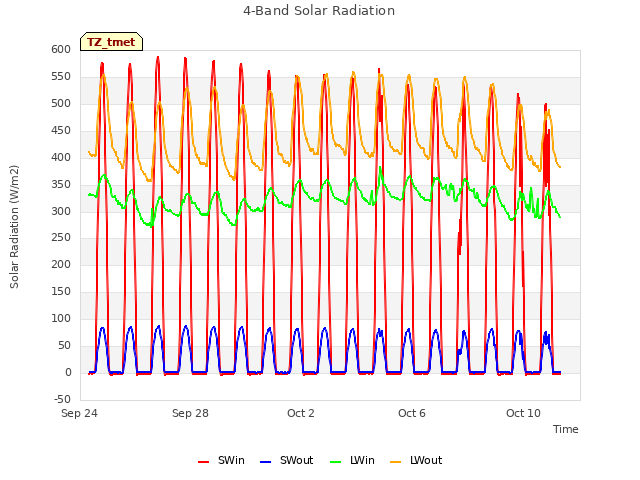Image resolution: width=640 pixels, height=480 pixels.
Task: Click the 450 y-axis tick label
Action: point(61,130)
